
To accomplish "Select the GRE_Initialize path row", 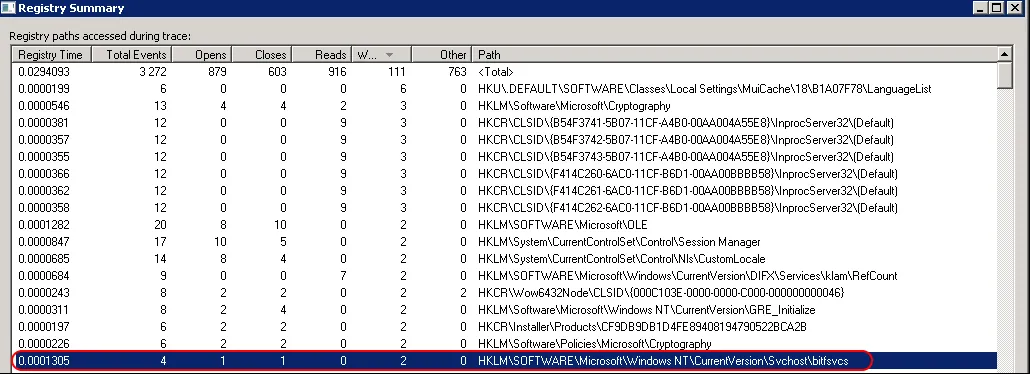I will pyautogui.click(x=504, y=310).
